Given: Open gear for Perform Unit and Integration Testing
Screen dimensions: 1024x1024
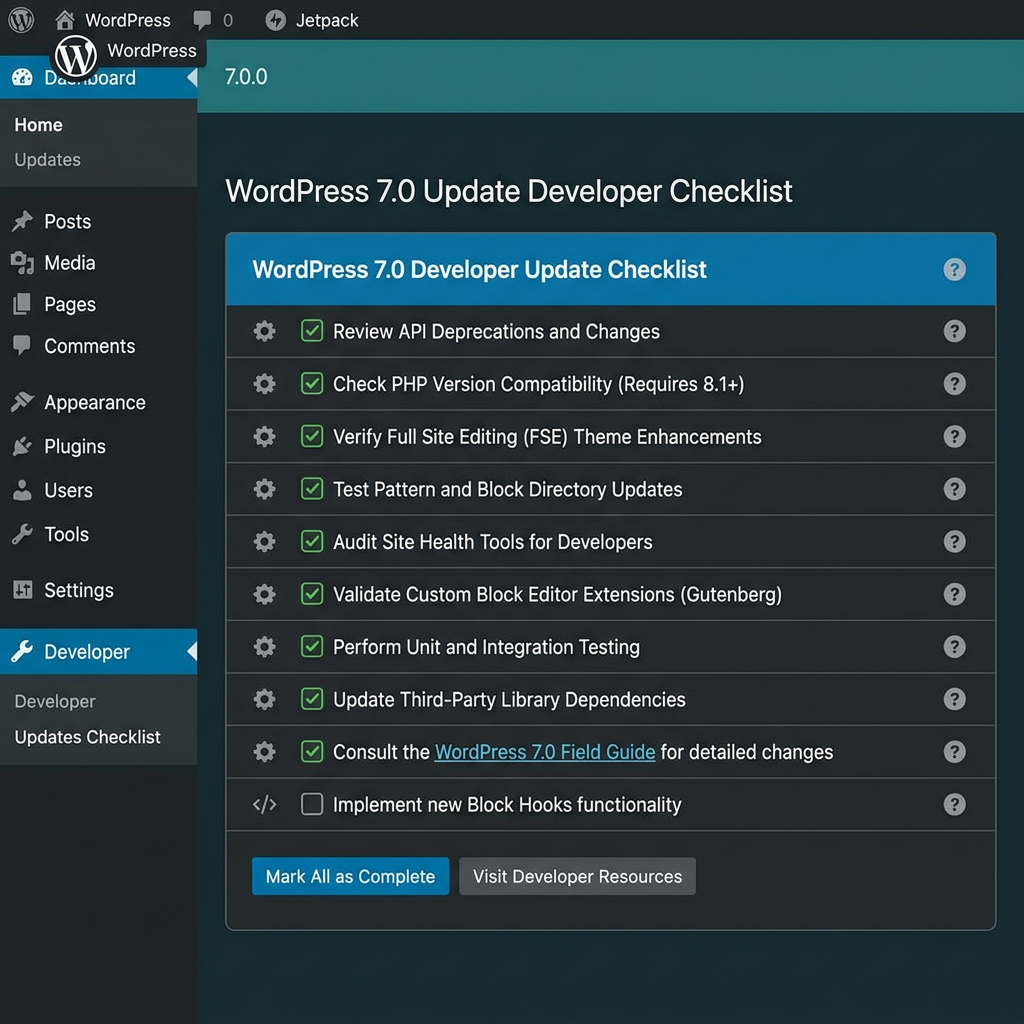Looking at the screenshot, I should point(264,647).
